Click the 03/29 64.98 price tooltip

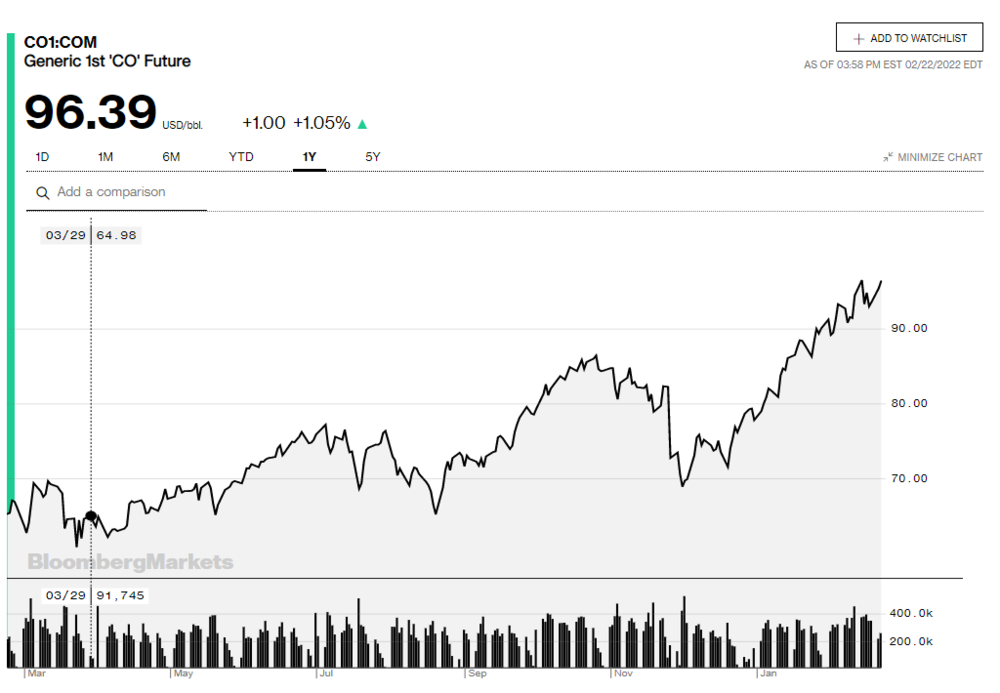pyautogui.click(x=90, y=236)
